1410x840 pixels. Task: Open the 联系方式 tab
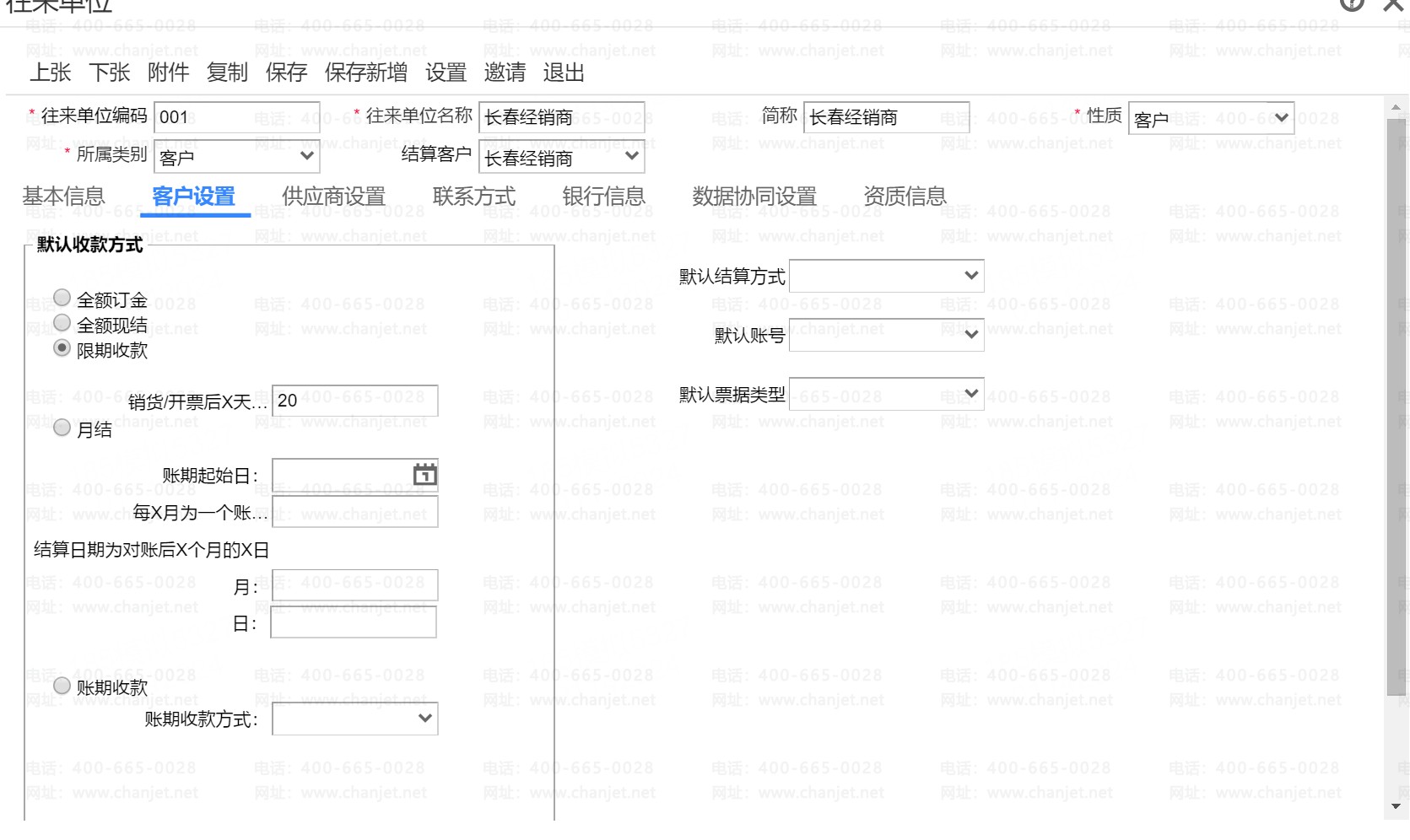pyautogui.click(x=474, y=197)
